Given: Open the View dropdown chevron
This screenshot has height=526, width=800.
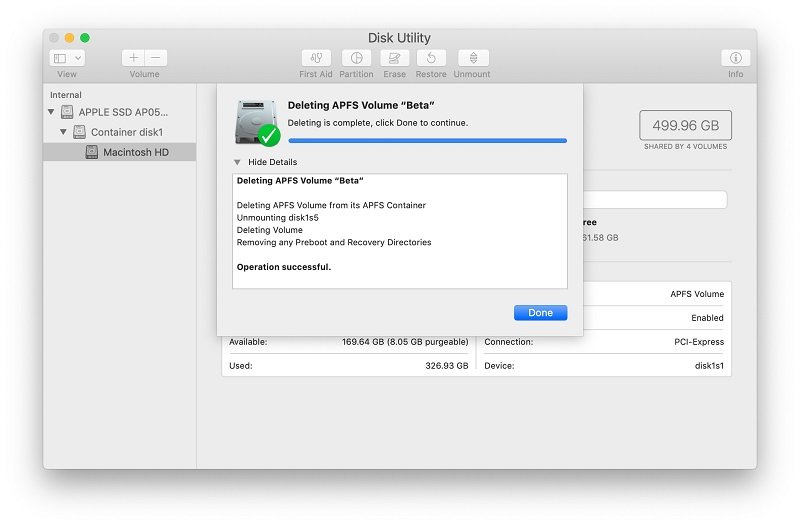Looking at the screenshot, I should (78, 58).
